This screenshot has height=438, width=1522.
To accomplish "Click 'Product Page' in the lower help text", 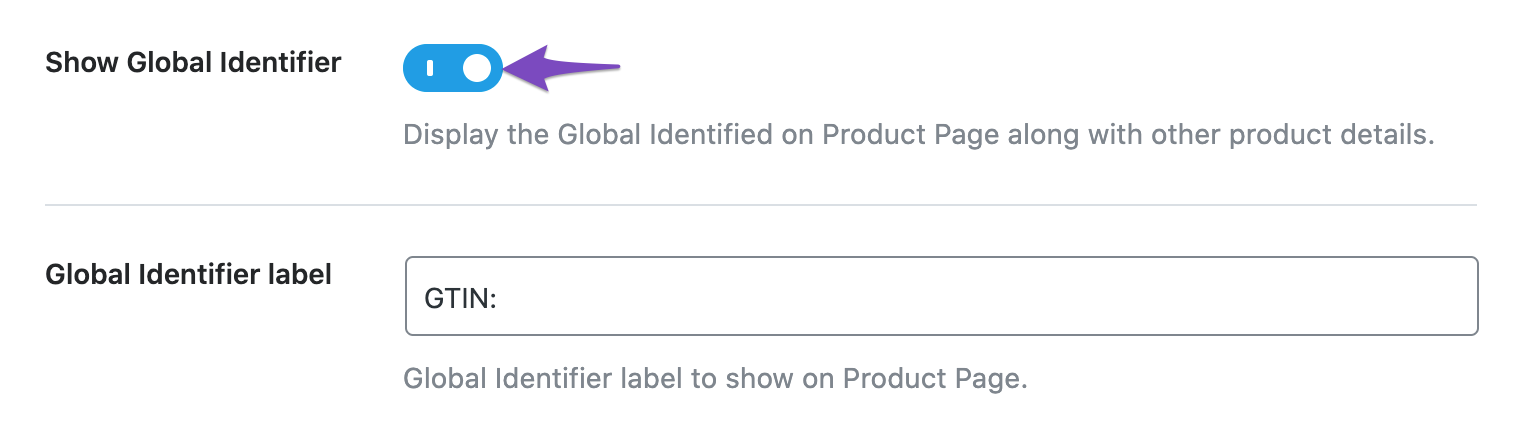I will point(935,380).
